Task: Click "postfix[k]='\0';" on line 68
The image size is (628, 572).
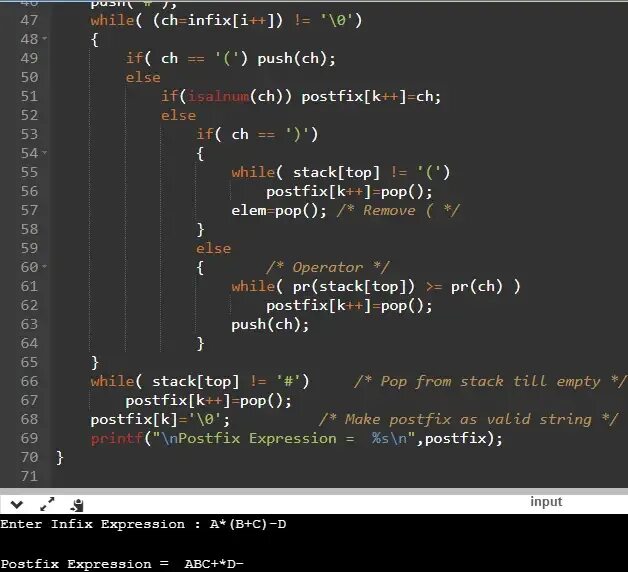Action: click(160, 419)
